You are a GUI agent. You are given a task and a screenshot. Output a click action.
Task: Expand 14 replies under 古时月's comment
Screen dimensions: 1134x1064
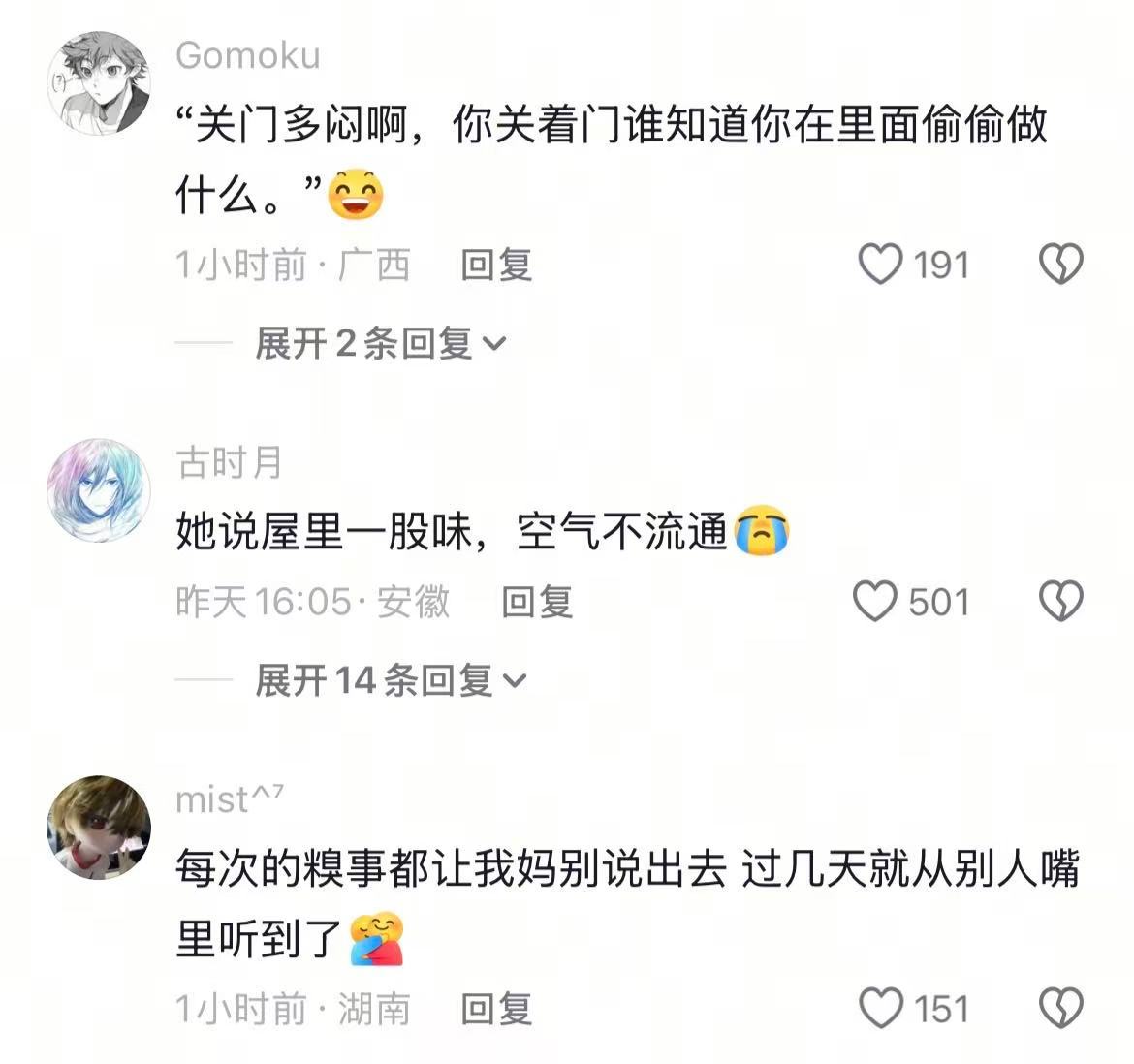(x=392, y=680)
